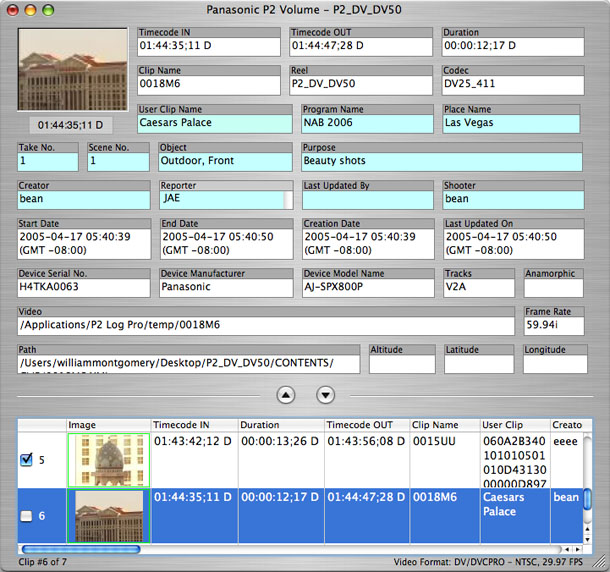Click the yellow minimize window button

[x=30, y=10]
